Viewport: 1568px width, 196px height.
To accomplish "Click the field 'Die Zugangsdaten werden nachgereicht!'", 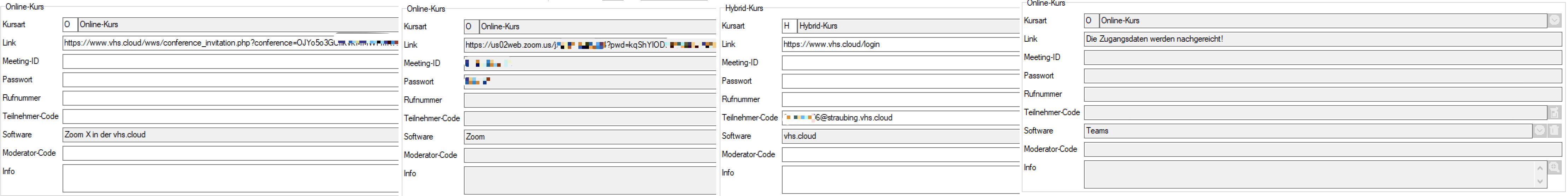I will [1323, 39].
